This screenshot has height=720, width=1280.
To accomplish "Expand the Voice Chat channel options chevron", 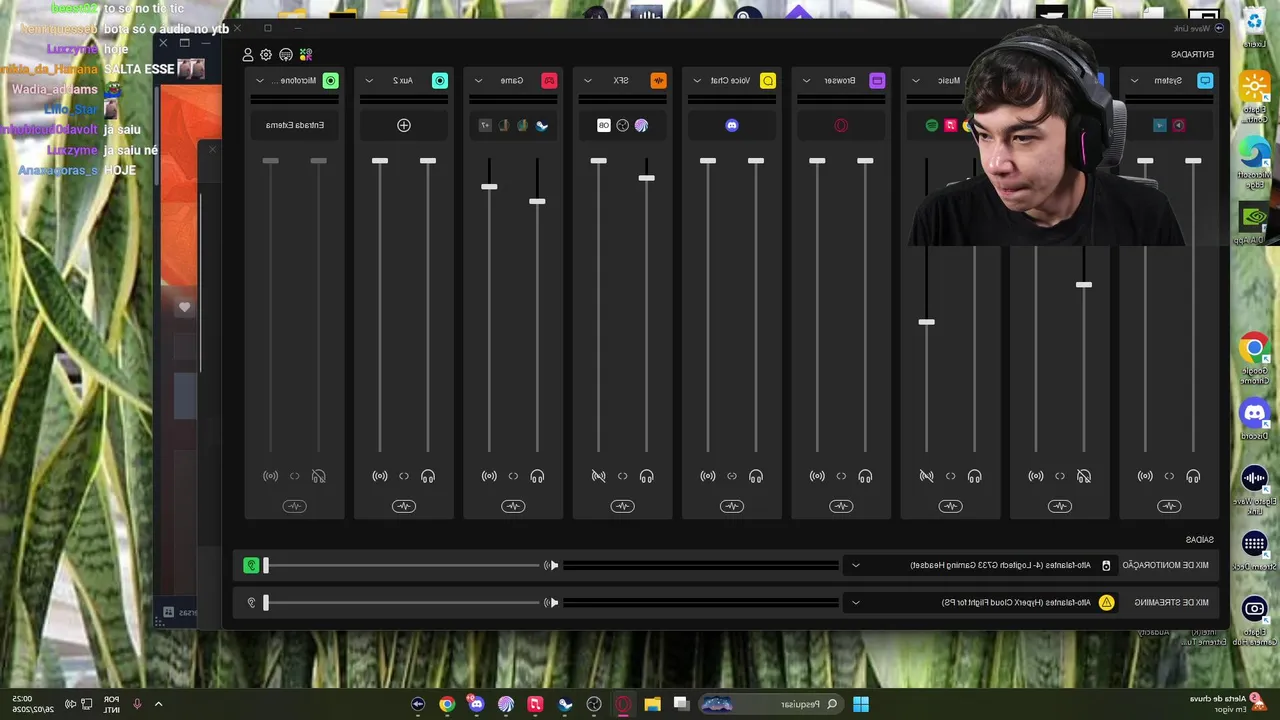I will pyautogui.click(x=697, y=80).
